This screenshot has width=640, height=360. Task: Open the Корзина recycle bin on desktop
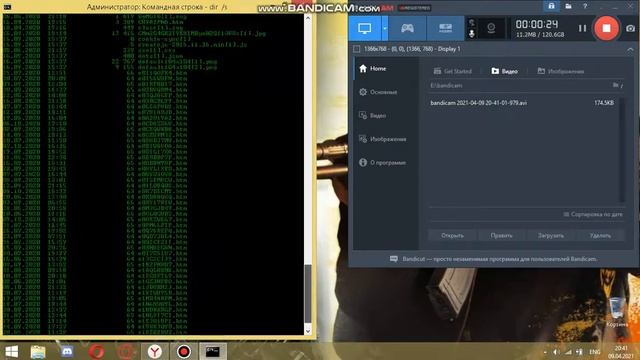pyautogui.click(x=617, y=312)
